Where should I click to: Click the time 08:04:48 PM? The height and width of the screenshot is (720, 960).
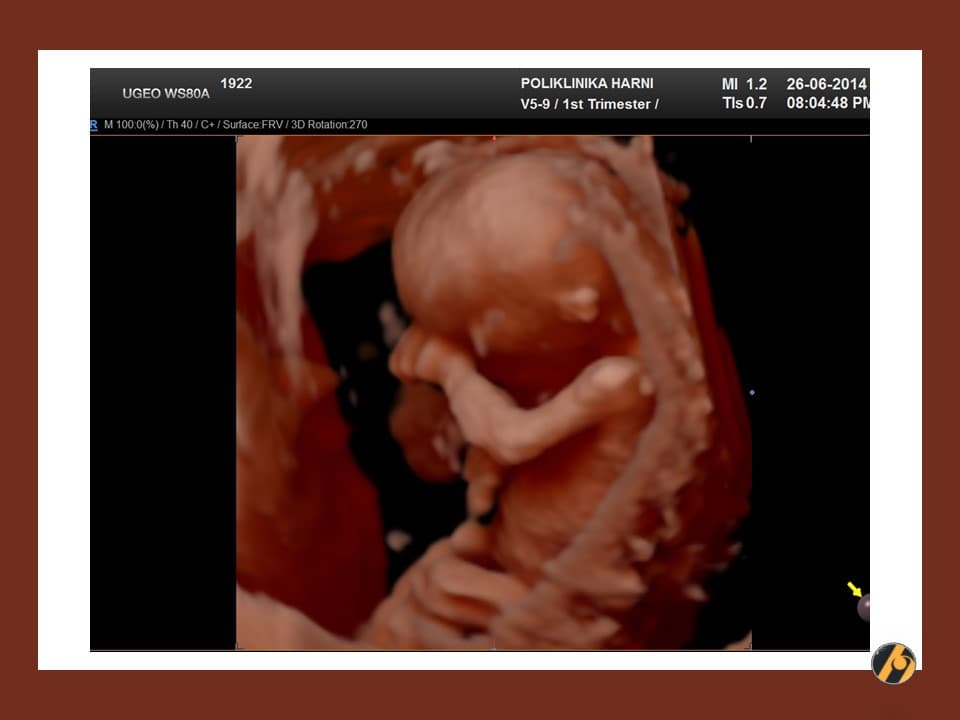pyautogui.click(x=828, y=103)
